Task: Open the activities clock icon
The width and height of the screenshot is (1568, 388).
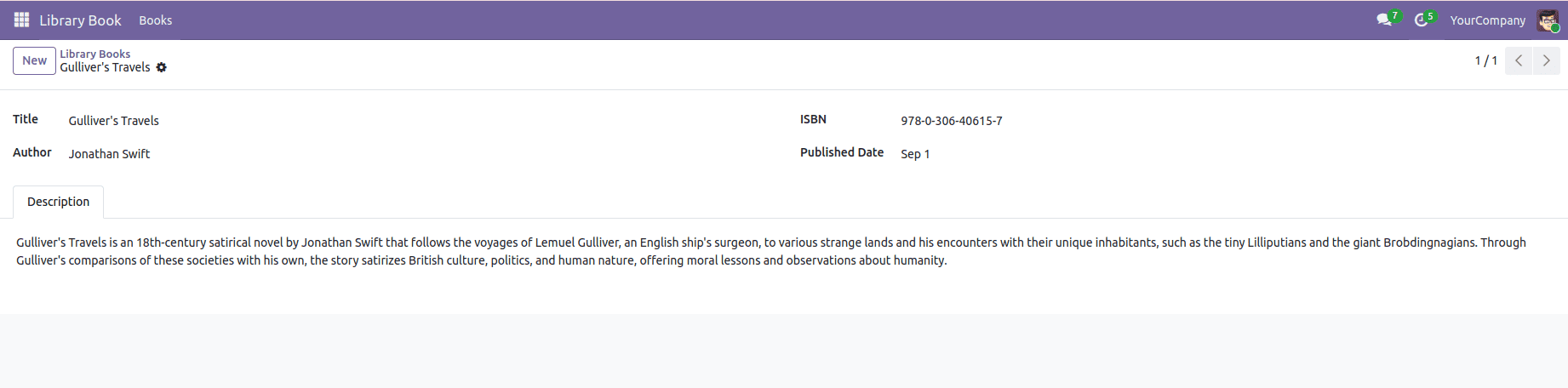Action: 1421,20
